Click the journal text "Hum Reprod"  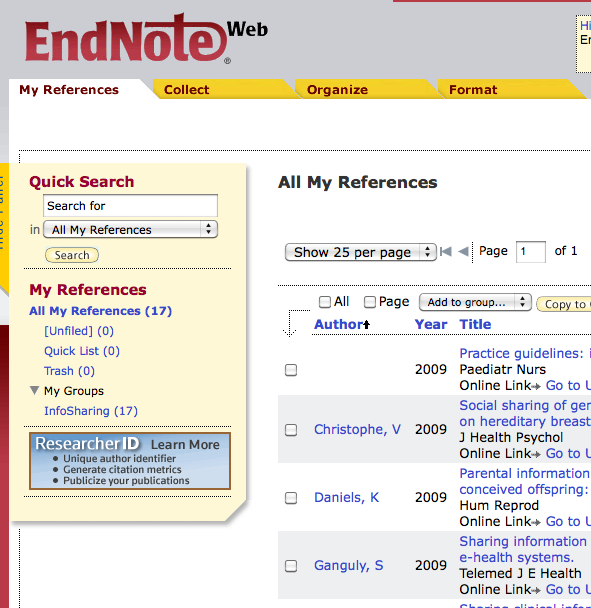(499, 506)
